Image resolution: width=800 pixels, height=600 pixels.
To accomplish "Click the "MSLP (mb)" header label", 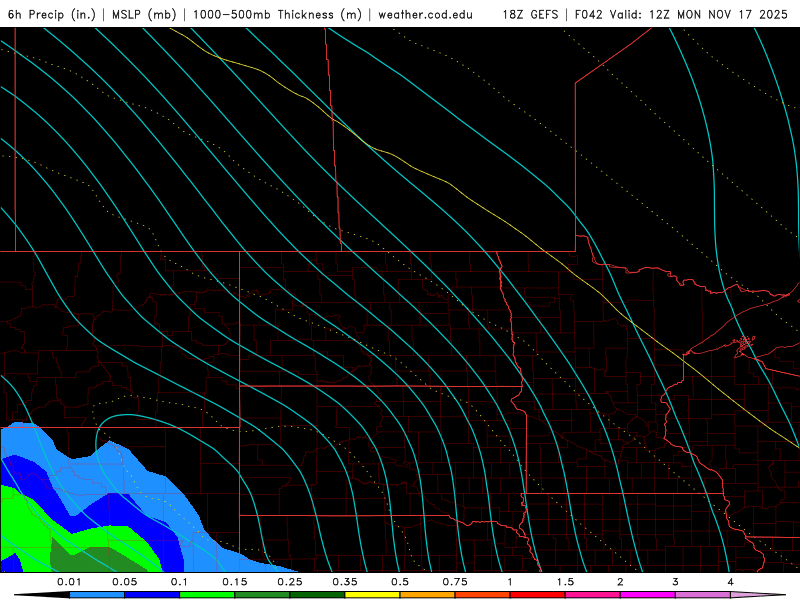I will click(144, 14).
